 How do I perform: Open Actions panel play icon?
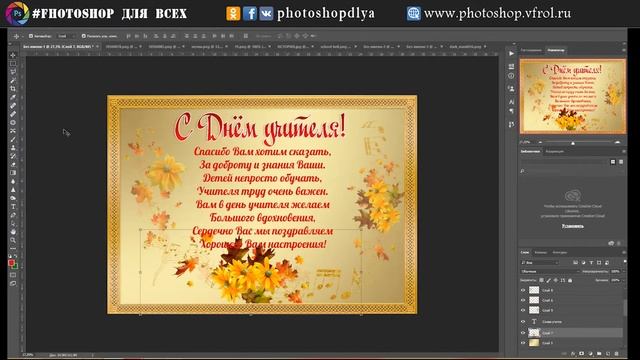click(511, 53)
